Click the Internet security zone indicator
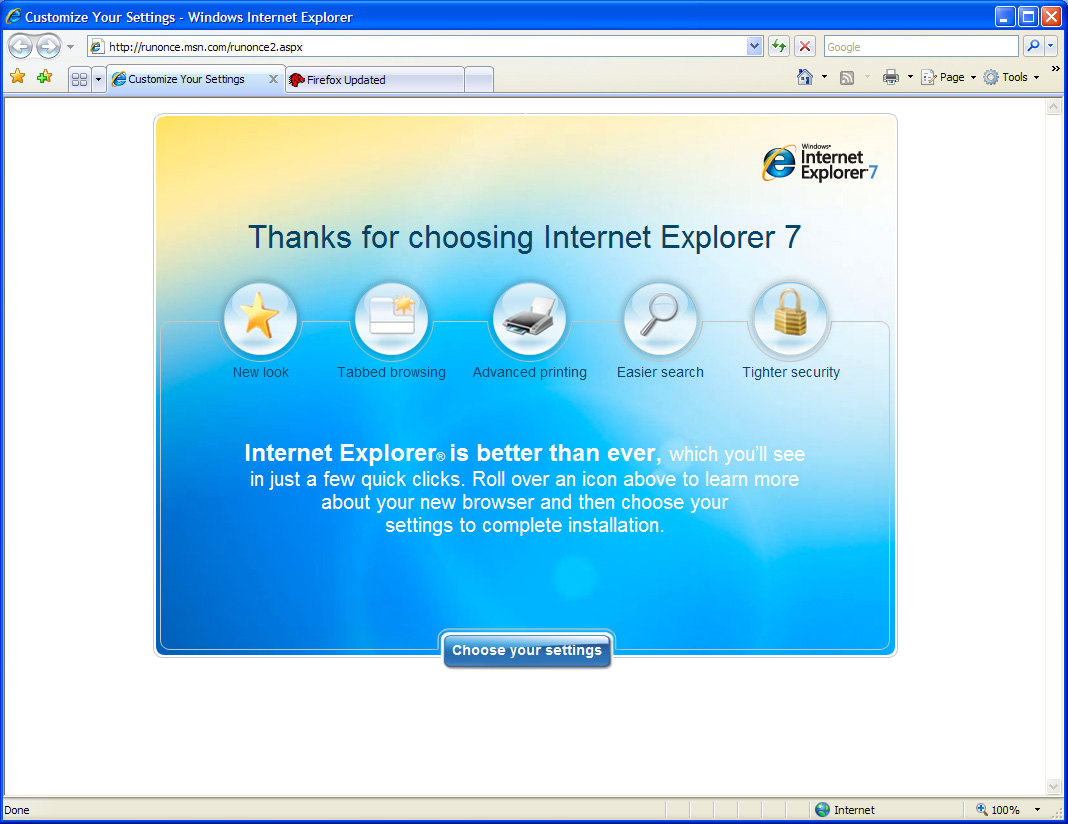Viewport: 1068px width, 824px height. pos(845,810)
